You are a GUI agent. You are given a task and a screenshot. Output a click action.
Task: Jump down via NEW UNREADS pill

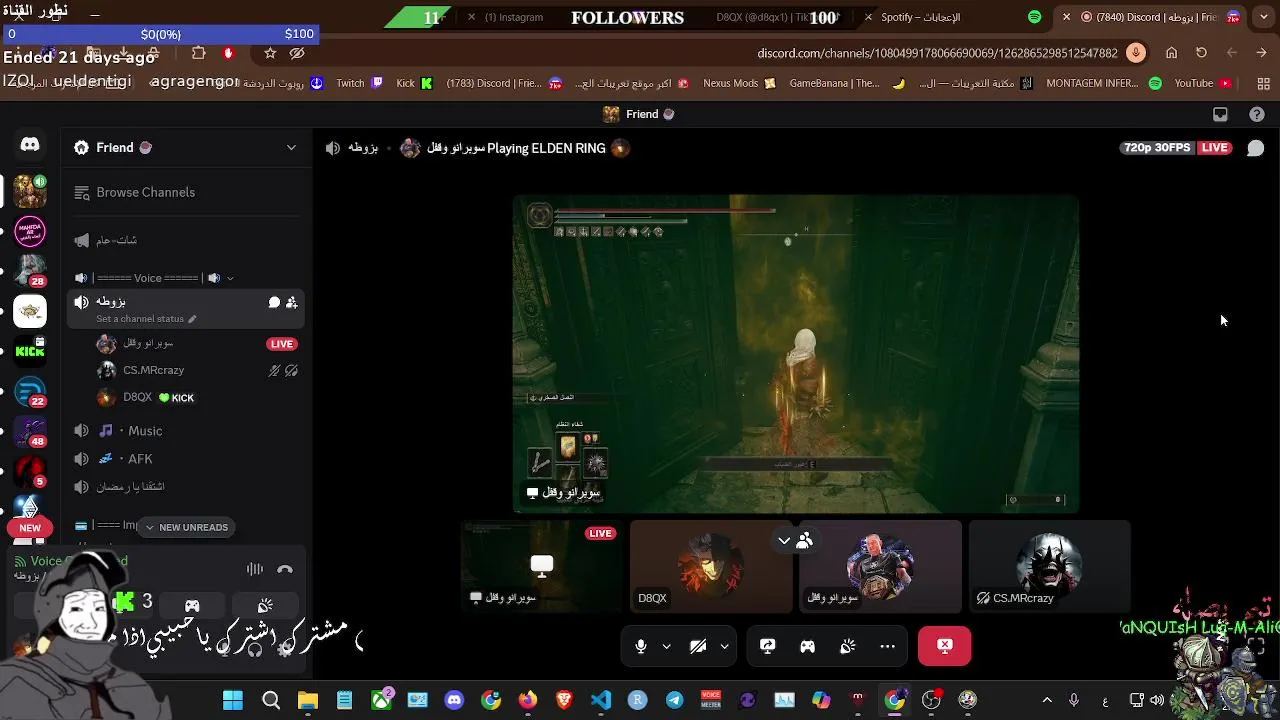point(186,527)
